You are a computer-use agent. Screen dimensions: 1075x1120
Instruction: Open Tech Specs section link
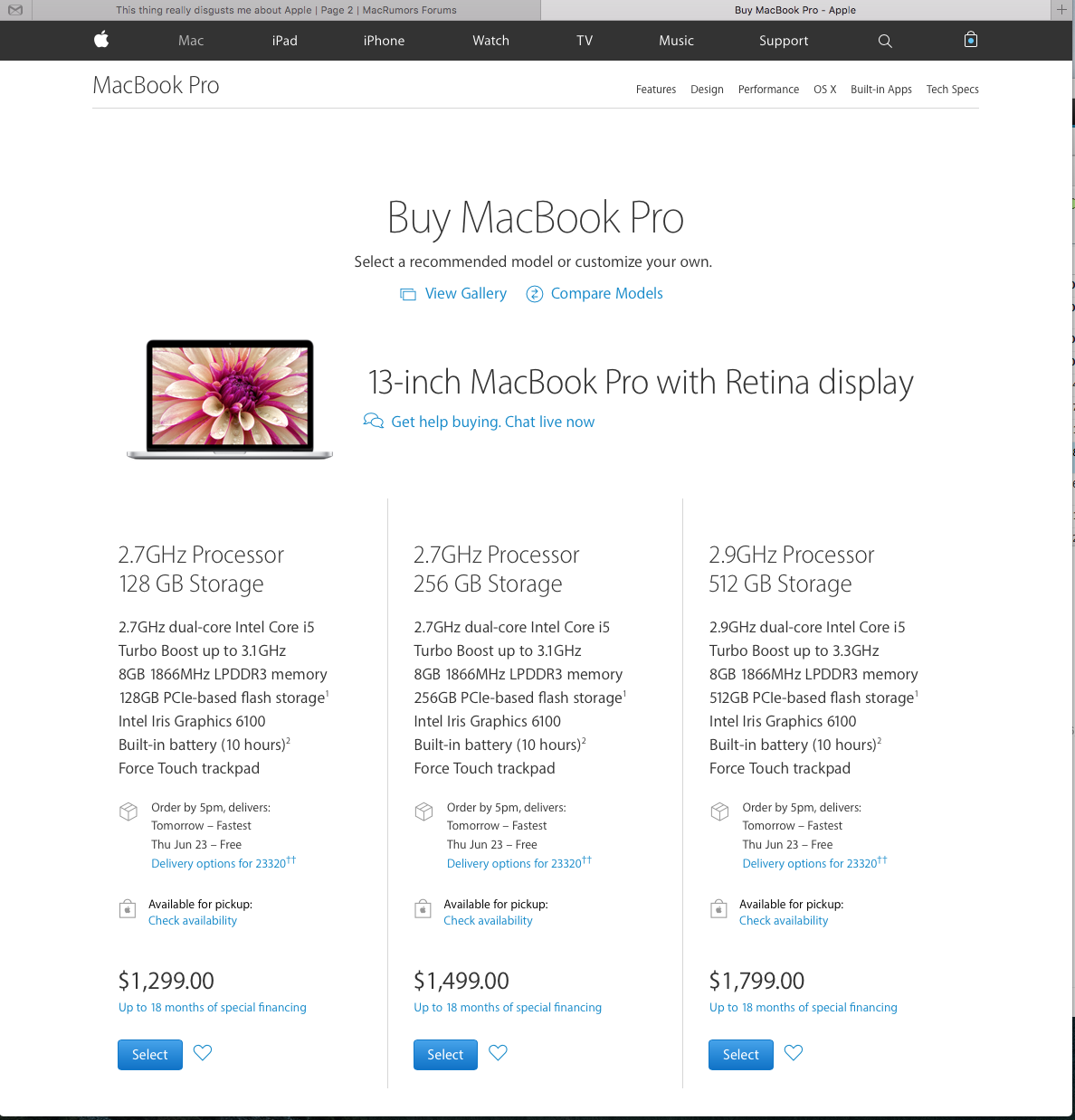[x=952, y=90]
